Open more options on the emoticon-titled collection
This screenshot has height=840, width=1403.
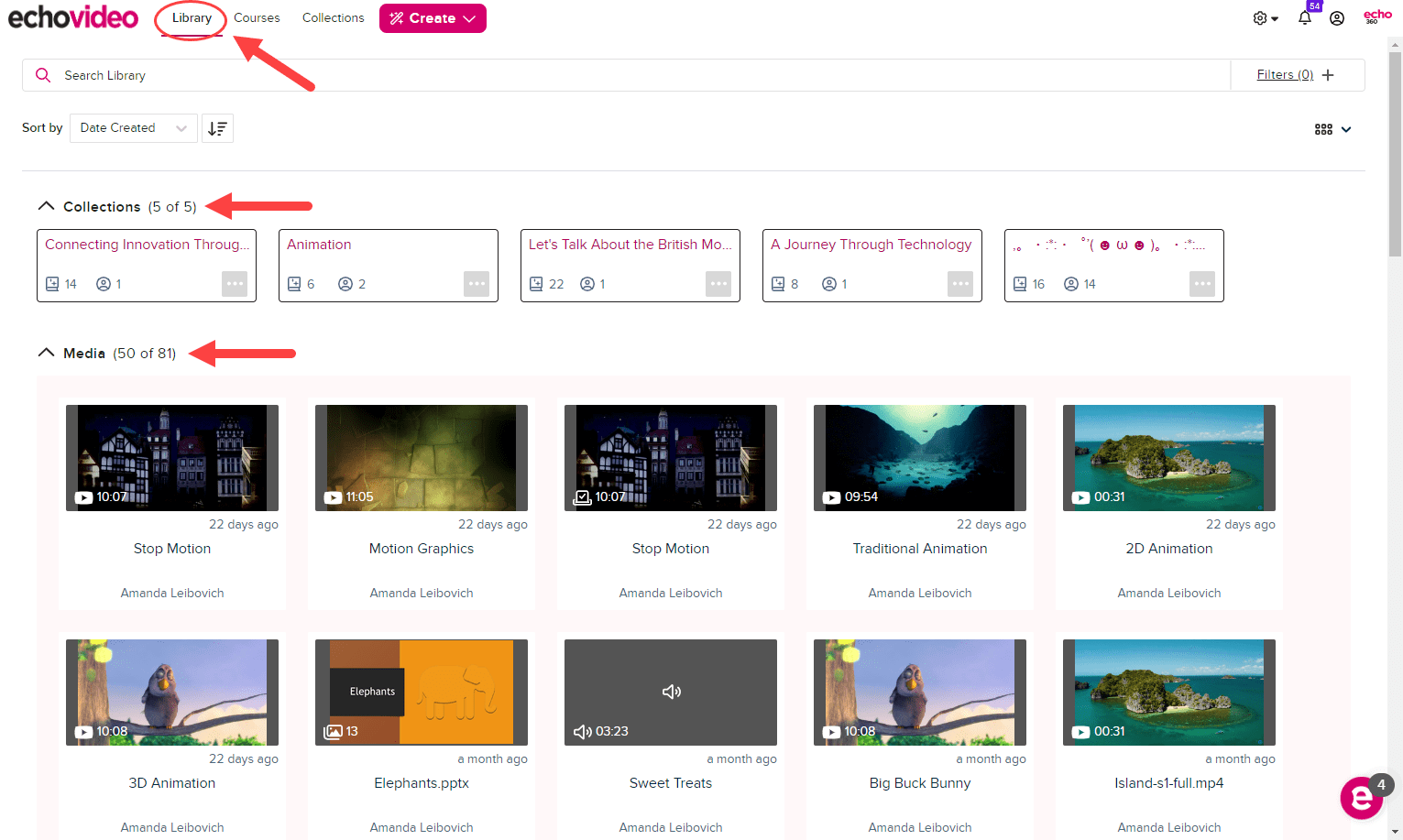point(1202,284)
